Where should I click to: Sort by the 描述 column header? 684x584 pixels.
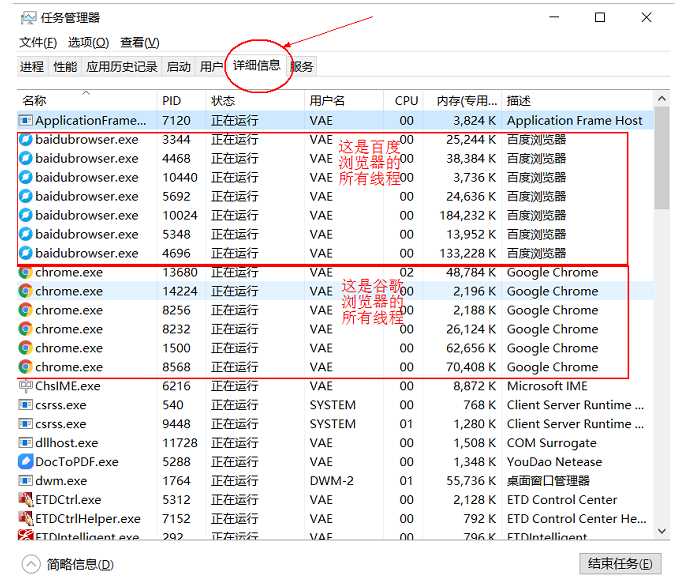pyautogui.click(x=578, y=101)
